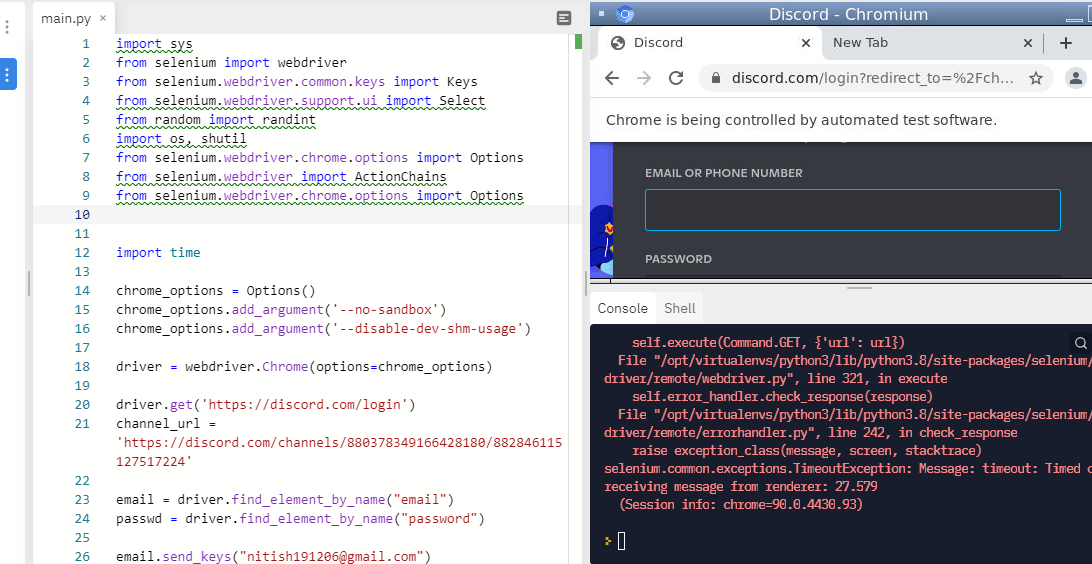Go back in Chromium browser
The image size is (1092, 564).
click(x=612, y=78)
